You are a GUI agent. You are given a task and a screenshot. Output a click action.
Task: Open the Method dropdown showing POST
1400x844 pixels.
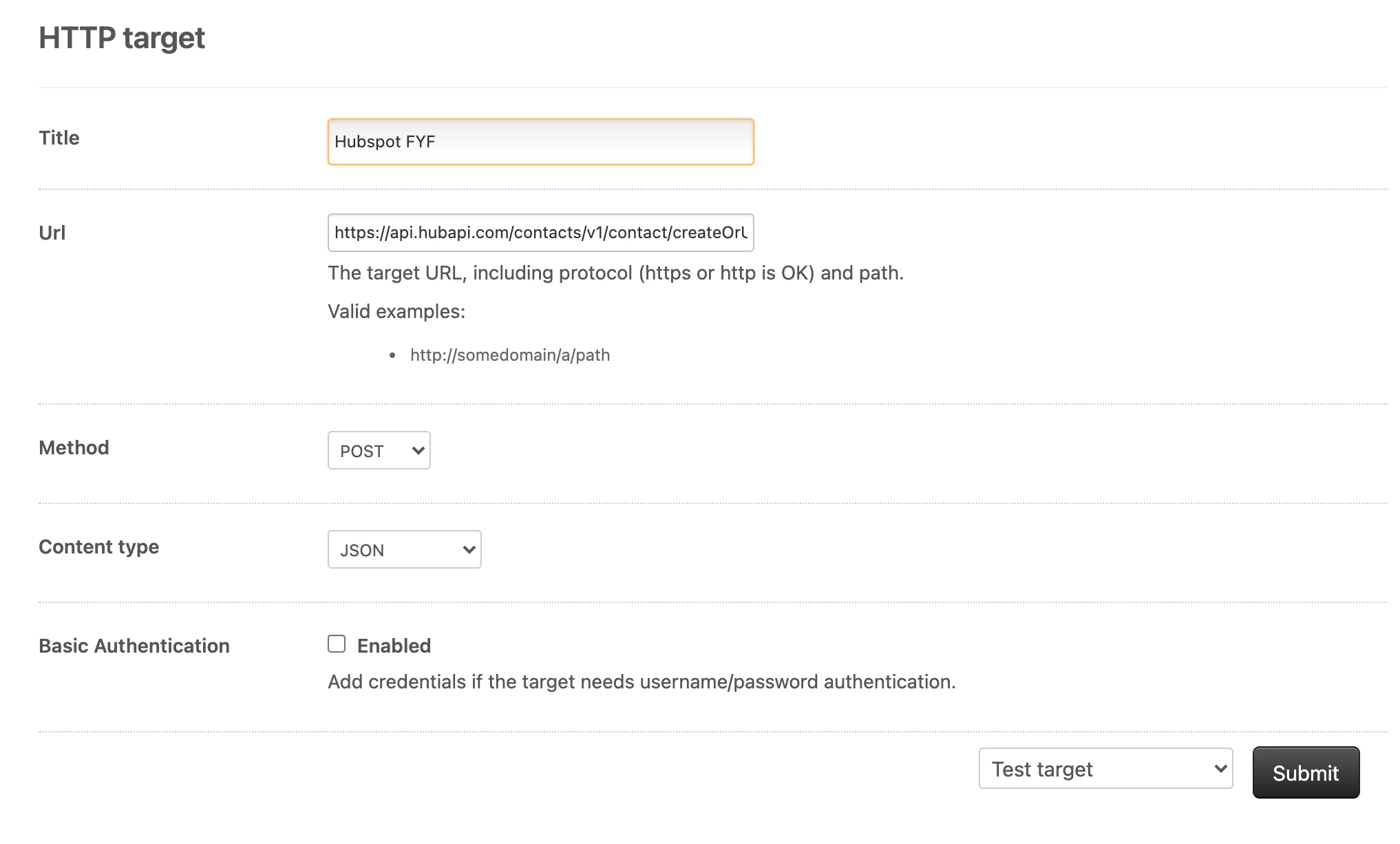tap(379, 450)
